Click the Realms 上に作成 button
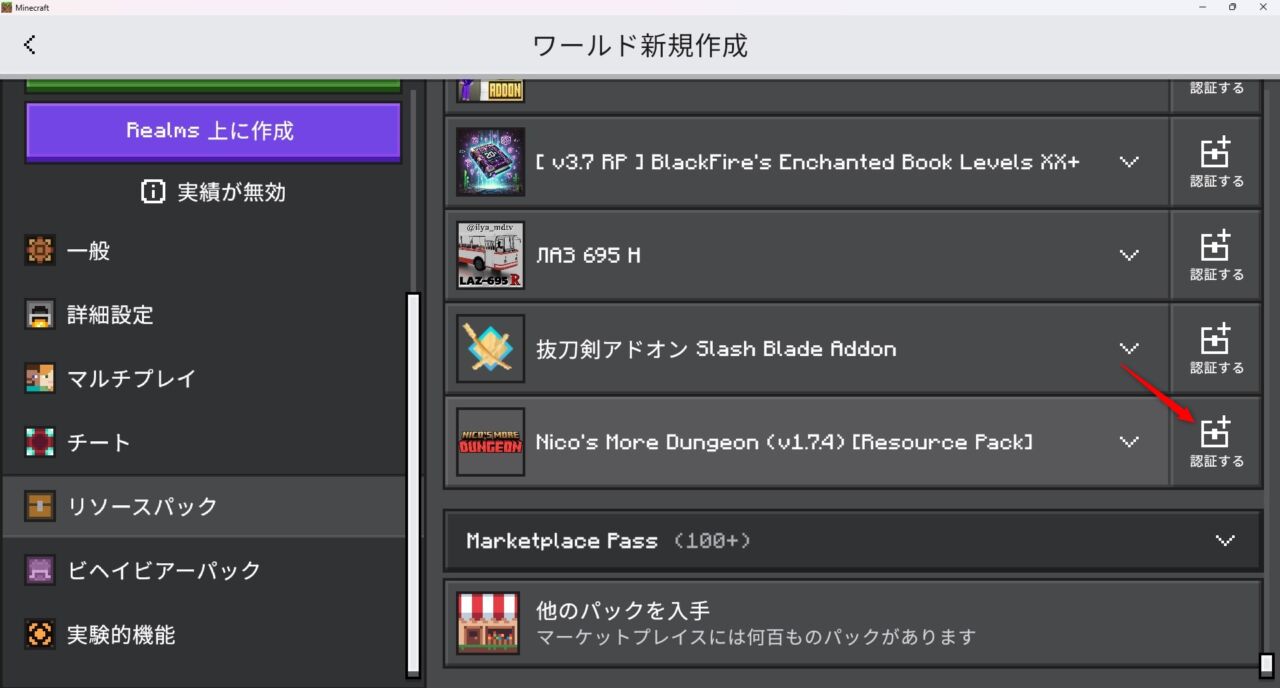The image size is (1280, 688). pyautogui.click(x=213, y=132)
